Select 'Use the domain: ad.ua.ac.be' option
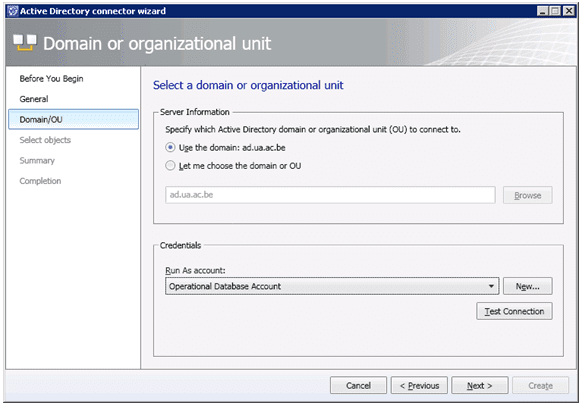 tap(170, 148)
